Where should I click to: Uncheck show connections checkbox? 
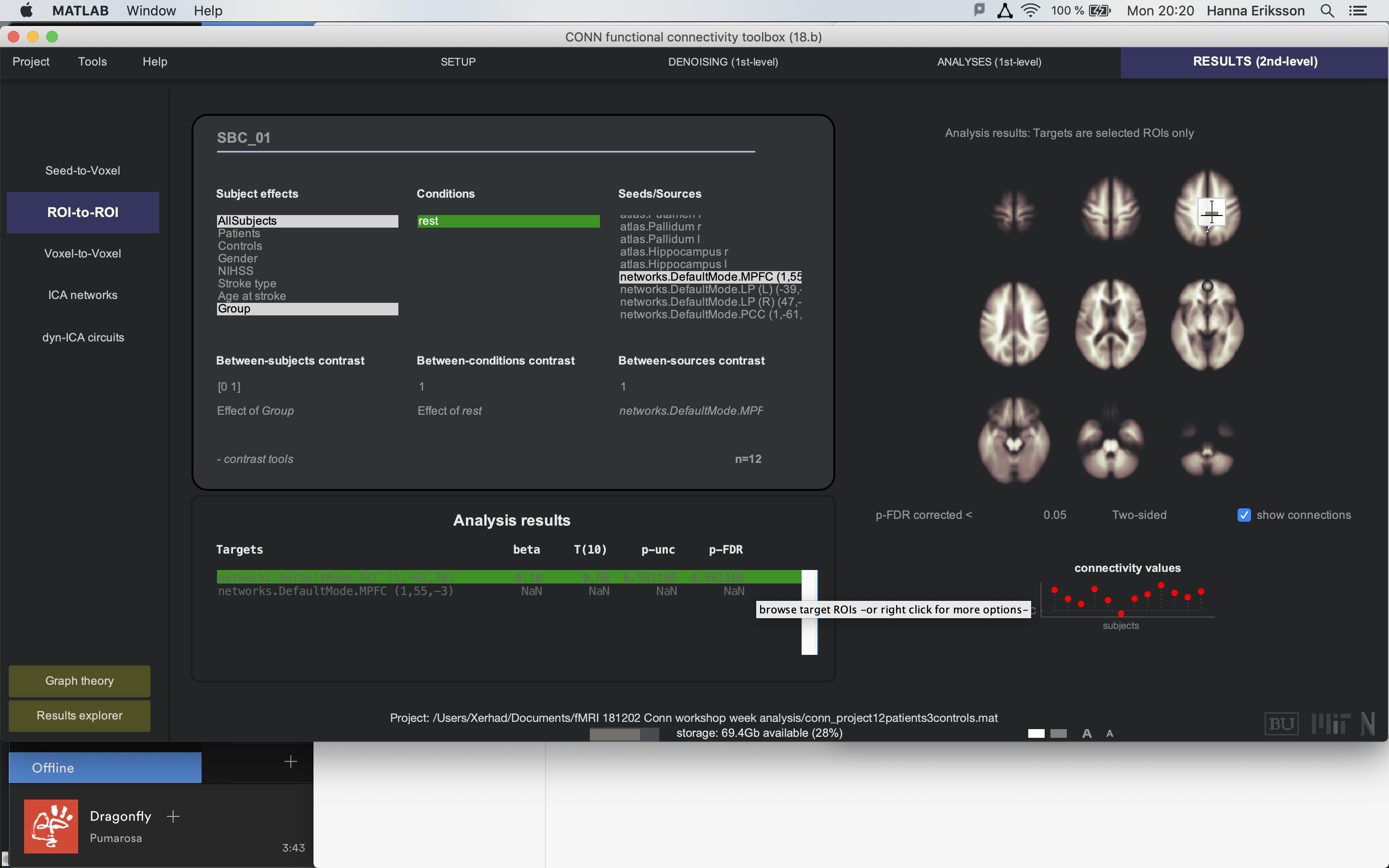[1244, 515]
